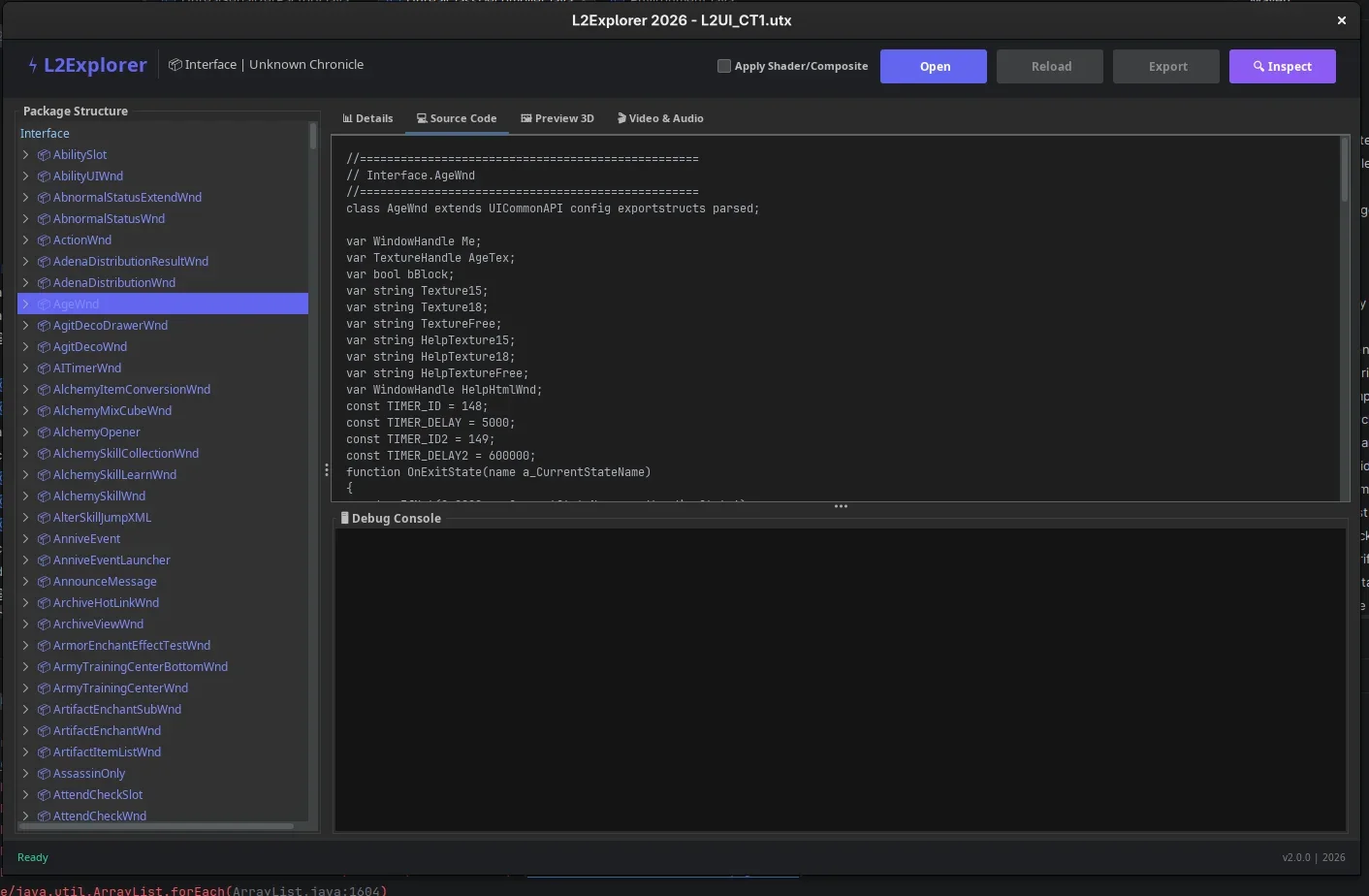Click the package icon beside AlchemySkillLearnWnd

pos(44,475)
